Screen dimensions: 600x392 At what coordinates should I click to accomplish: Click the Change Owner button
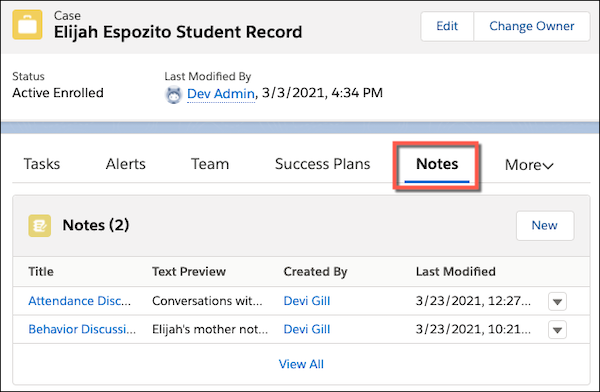[532, 26]
